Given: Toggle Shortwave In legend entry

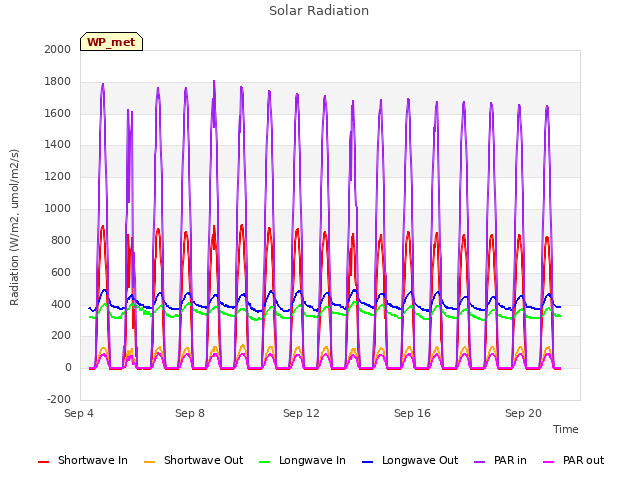Looking at the screenshot, I should point(83,460).
